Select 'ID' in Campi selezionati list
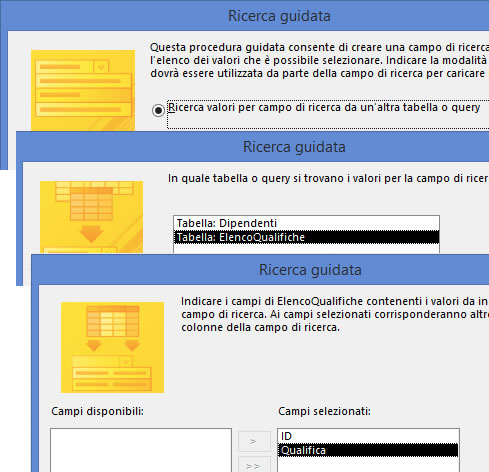Viewport: 489px width, 472px height. pyautogui.click(x=368, y=436)
